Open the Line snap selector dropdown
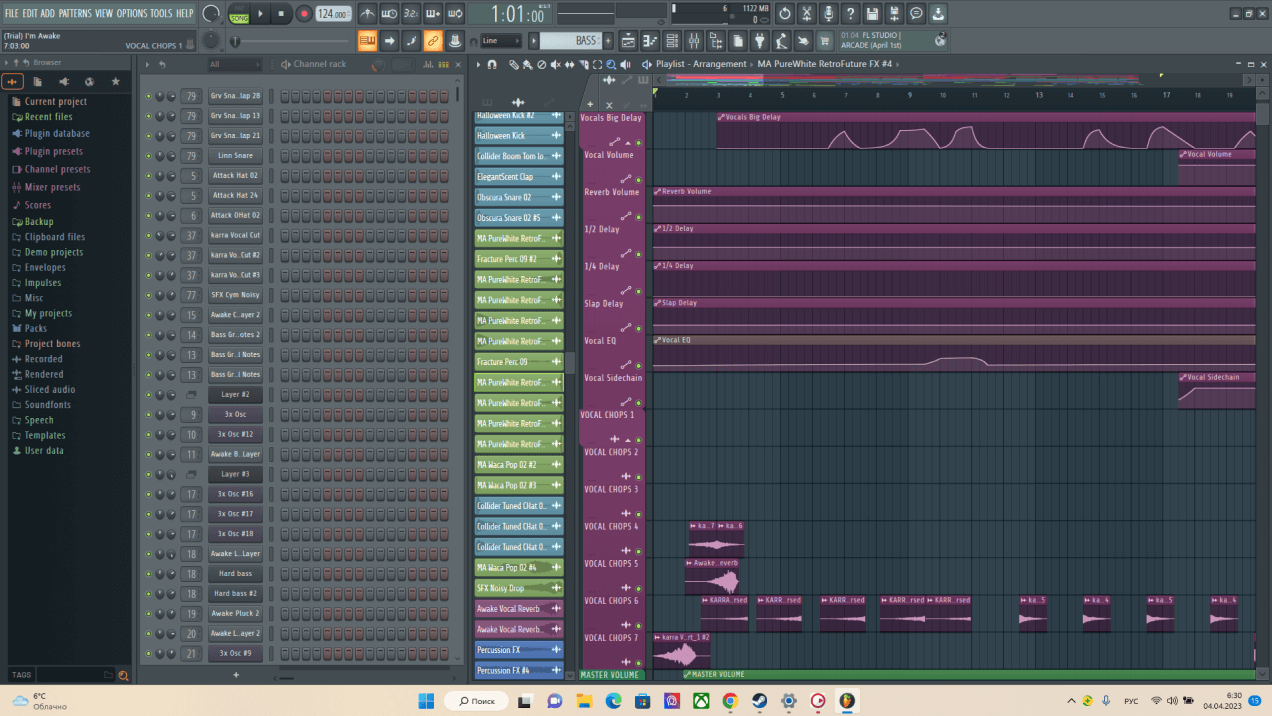This screenshot has height=716, width=1272. coord(501,41)
